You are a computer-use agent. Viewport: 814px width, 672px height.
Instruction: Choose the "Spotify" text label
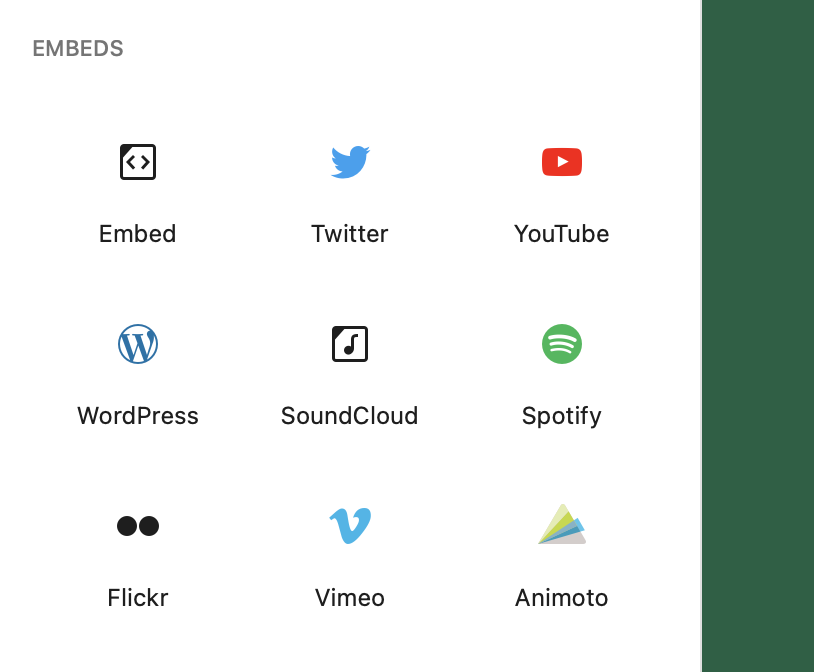pyautogui.click(x=562, y=416)
